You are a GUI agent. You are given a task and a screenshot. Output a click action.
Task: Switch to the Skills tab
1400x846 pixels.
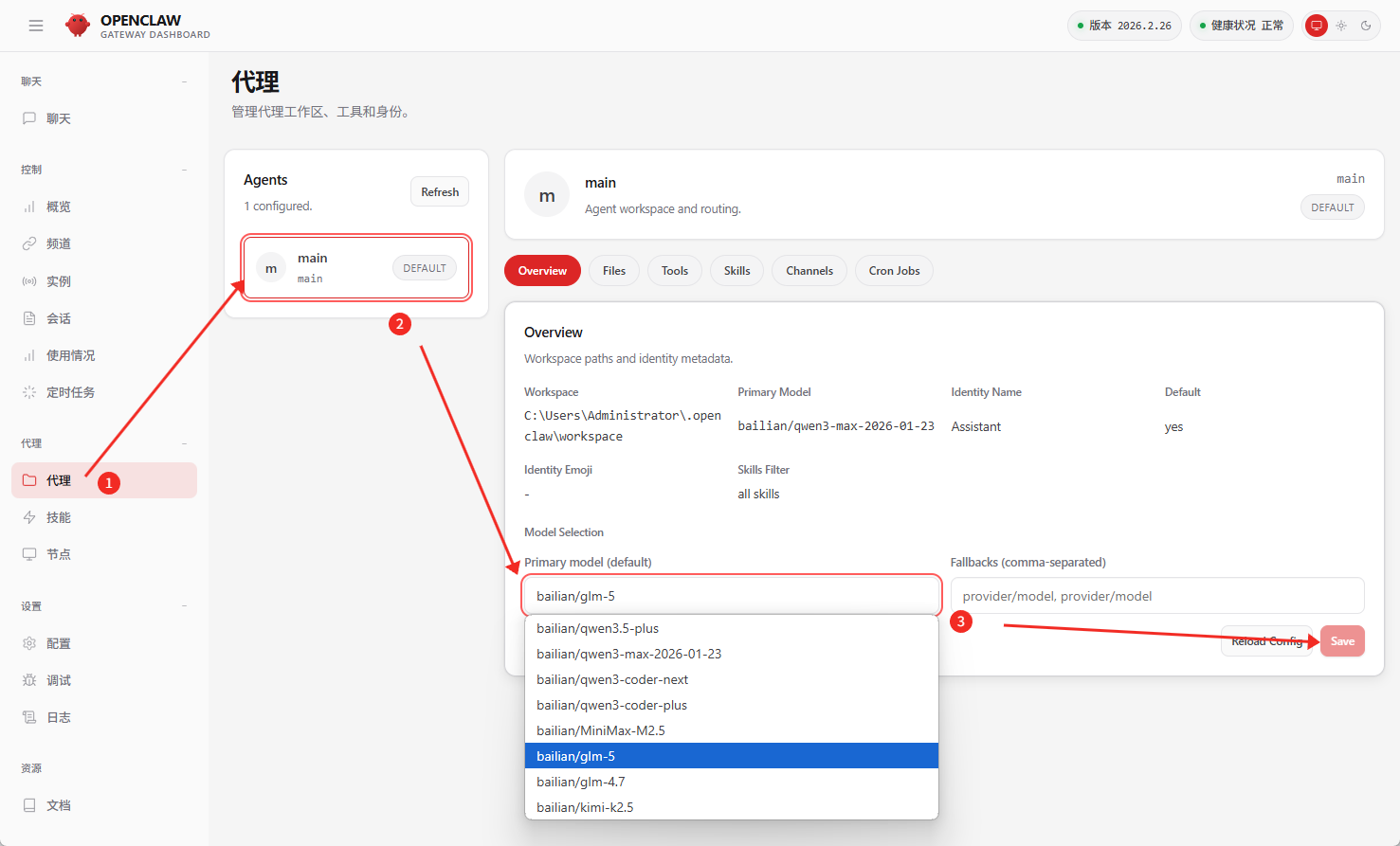(736, 271)
